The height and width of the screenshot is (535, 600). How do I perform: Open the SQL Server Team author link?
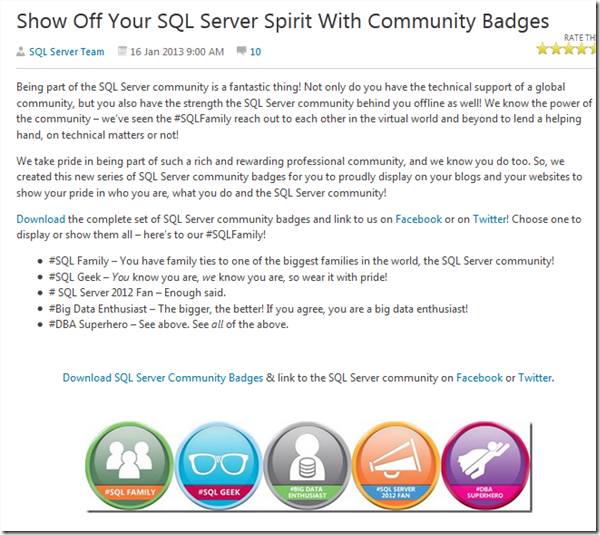(x=67, y=52)
